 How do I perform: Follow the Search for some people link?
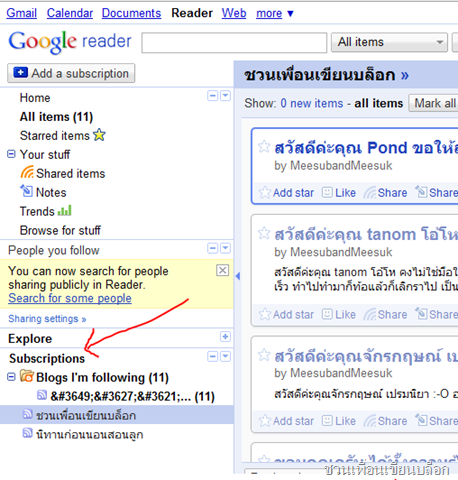tap(70, 298)
